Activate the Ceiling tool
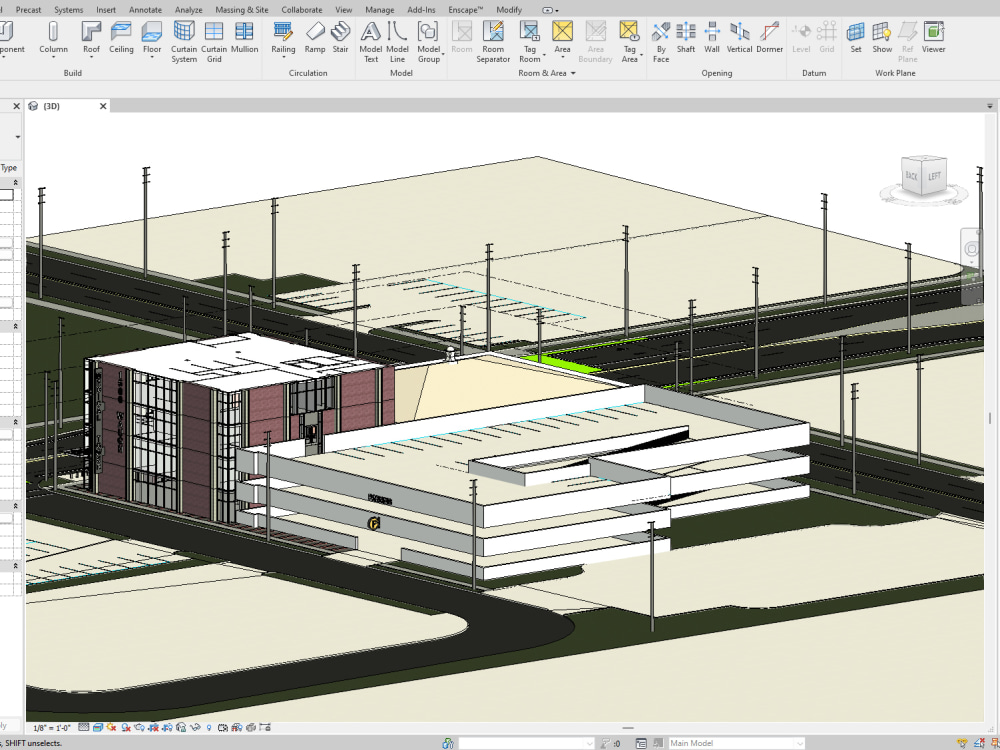 pyautogui.click(x=121, y=40)
